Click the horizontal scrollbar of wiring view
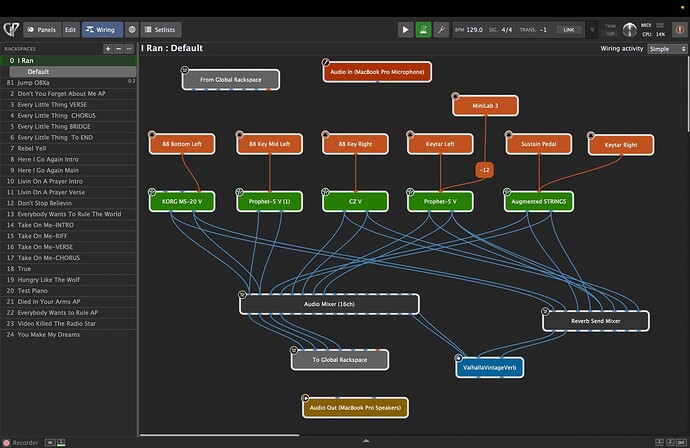Screen dimensions: 690x448 pyautogui.click(x=219, y=435)
